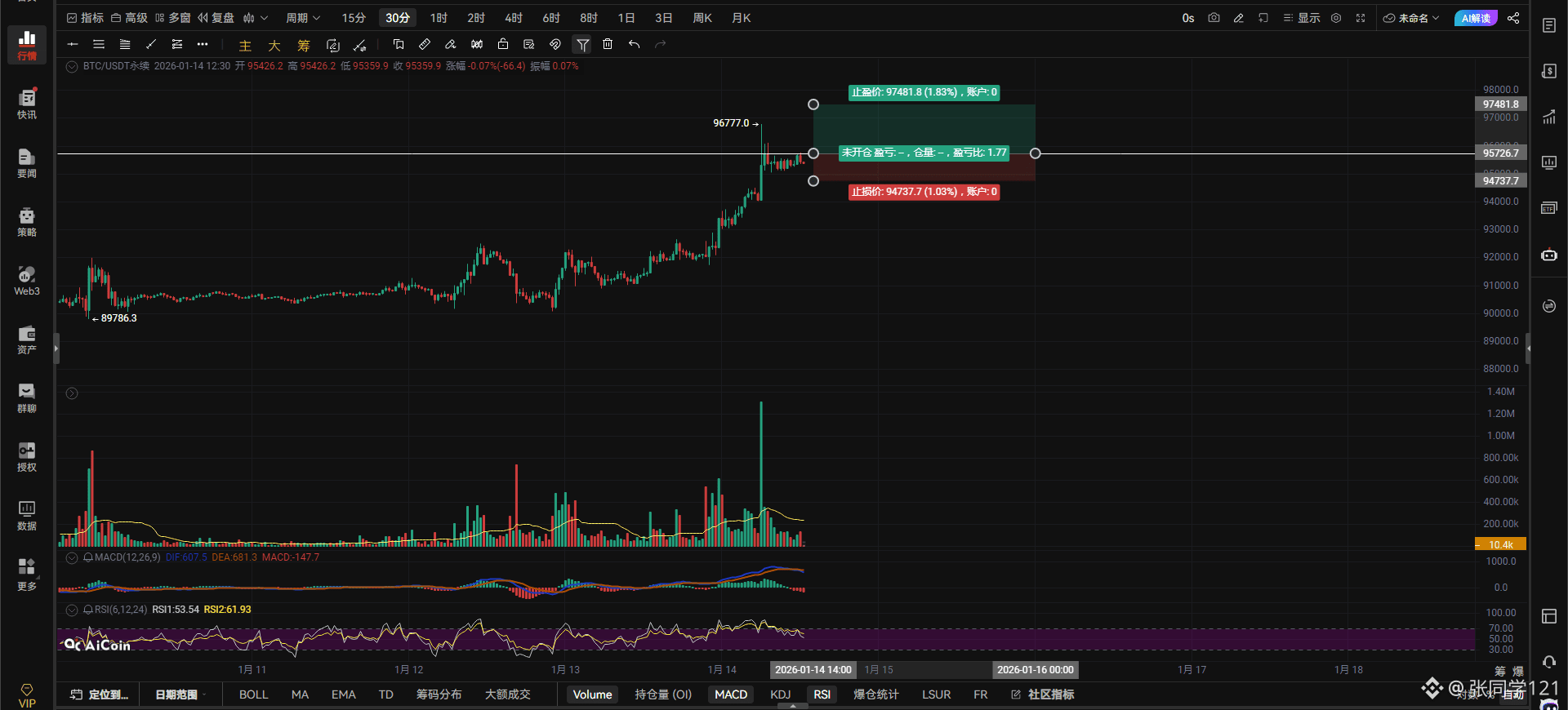Enable the BOLL overlay indicator
1568x710 pixels.
tap(253, 694)
